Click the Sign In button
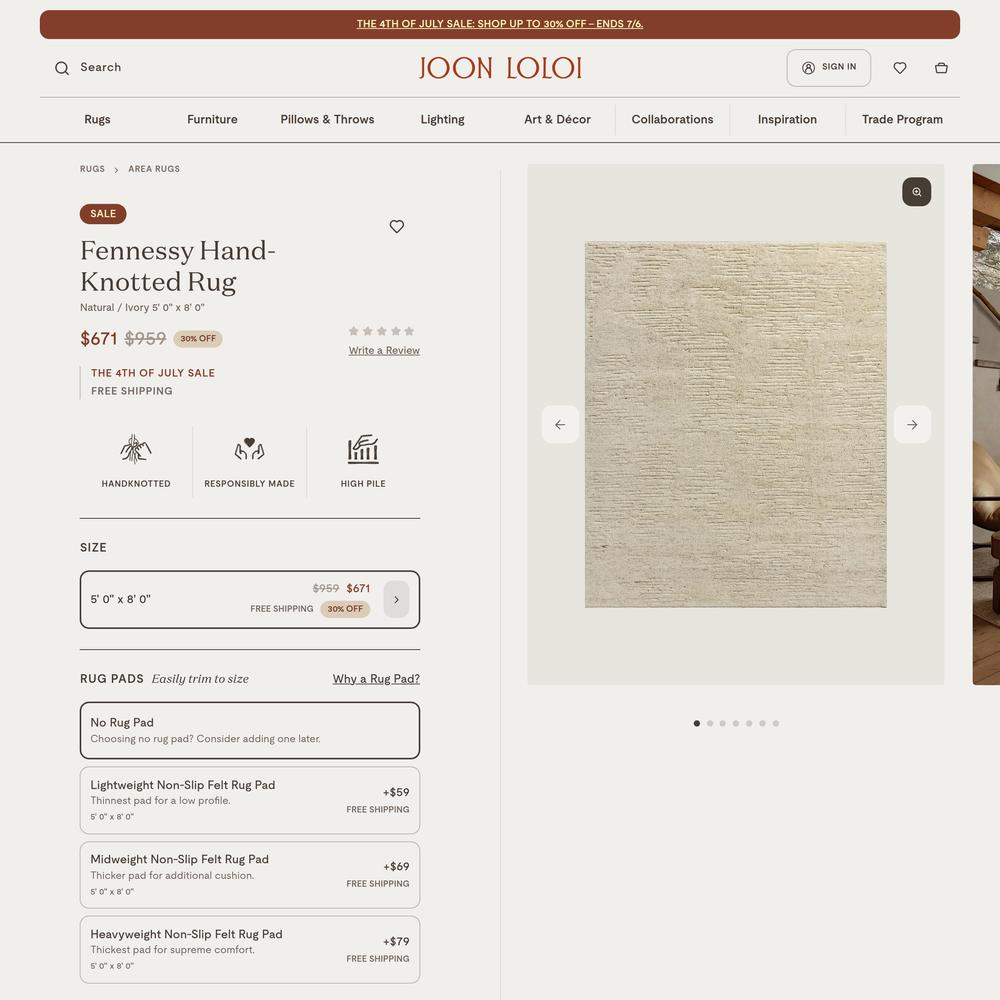The width and height of the screenshot is (1000, 1000). pos(828,68)
